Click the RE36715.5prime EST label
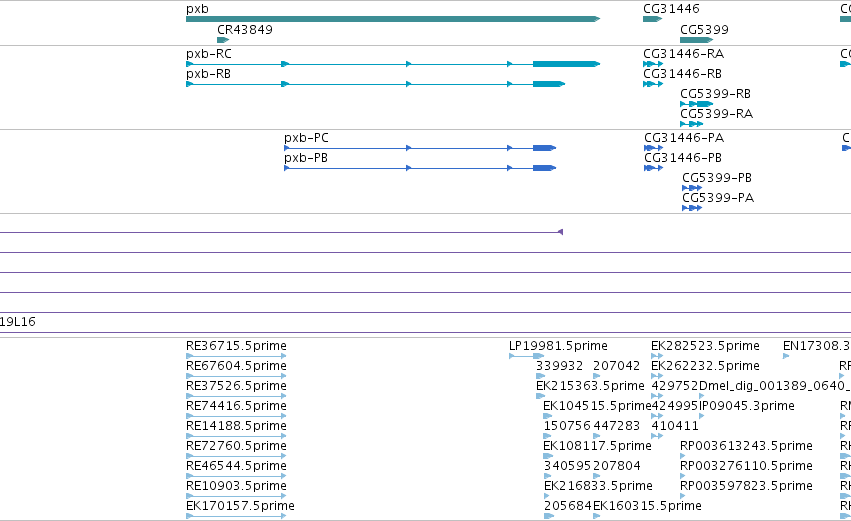851x521 pixels. [236, 346]
